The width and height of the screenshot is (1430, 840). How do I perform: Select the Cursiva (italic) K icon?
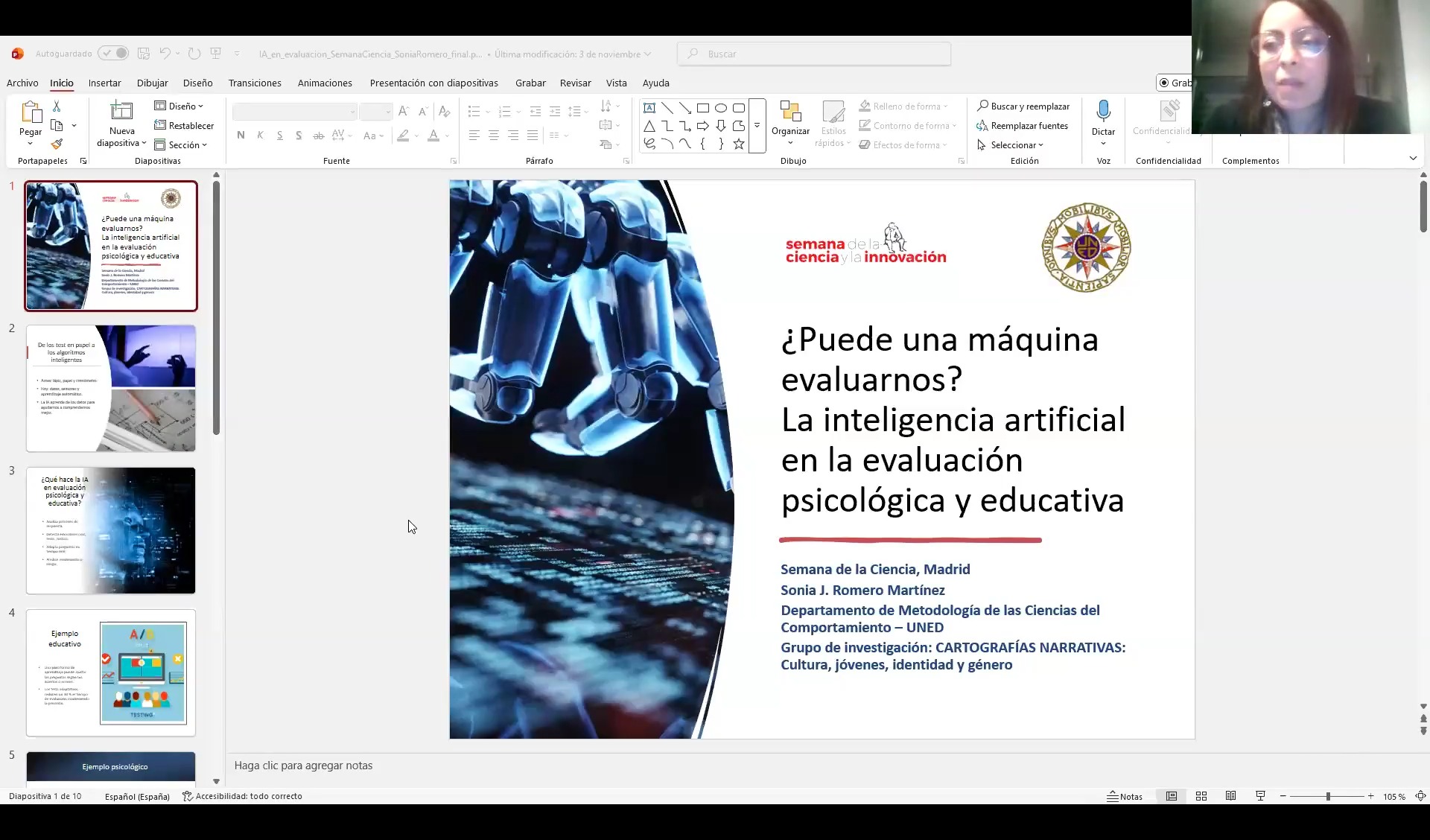click(259, 135)
